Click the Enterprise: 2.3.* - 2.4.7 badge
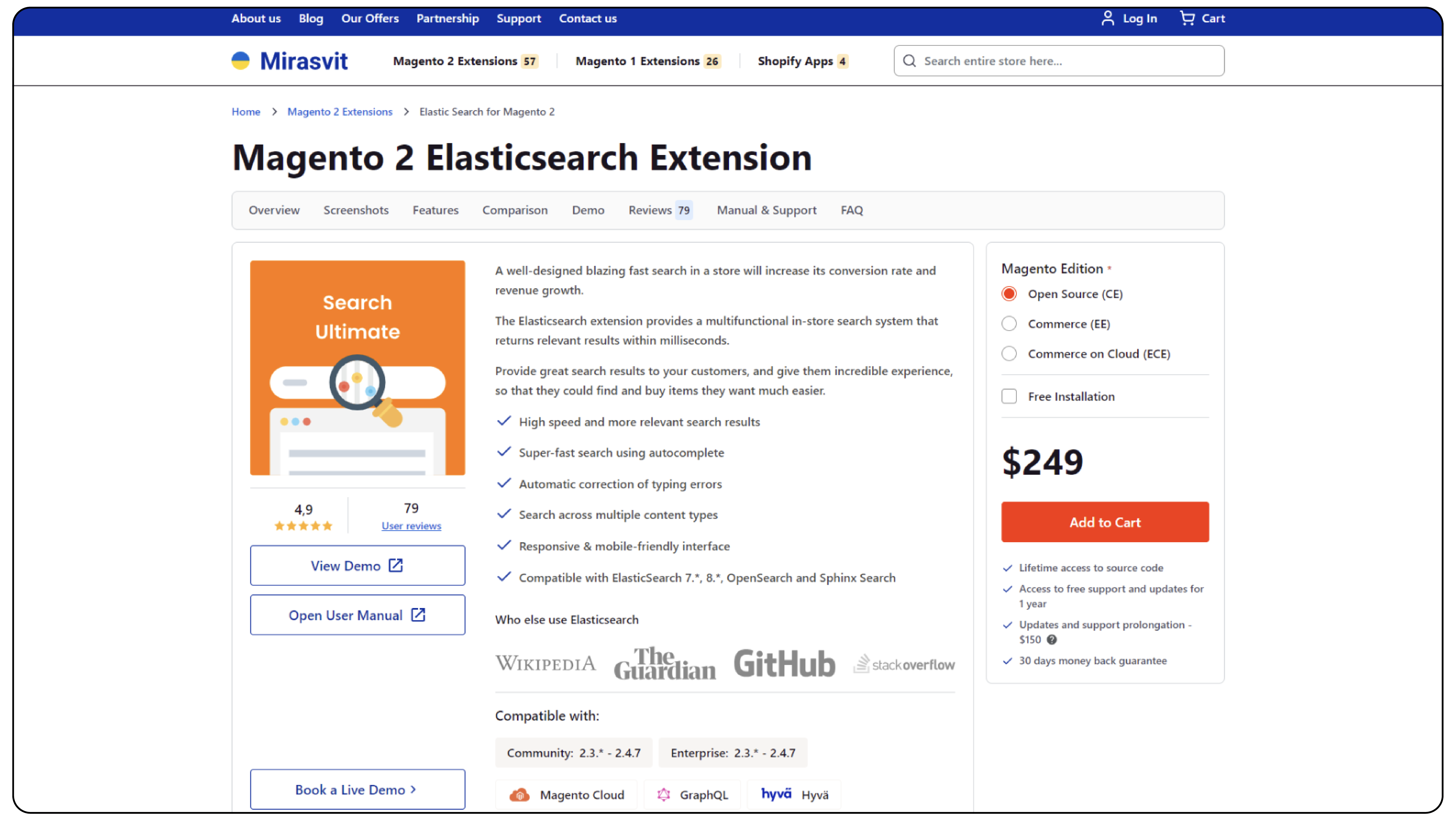 pyautogui.click(x=733, y=753)
